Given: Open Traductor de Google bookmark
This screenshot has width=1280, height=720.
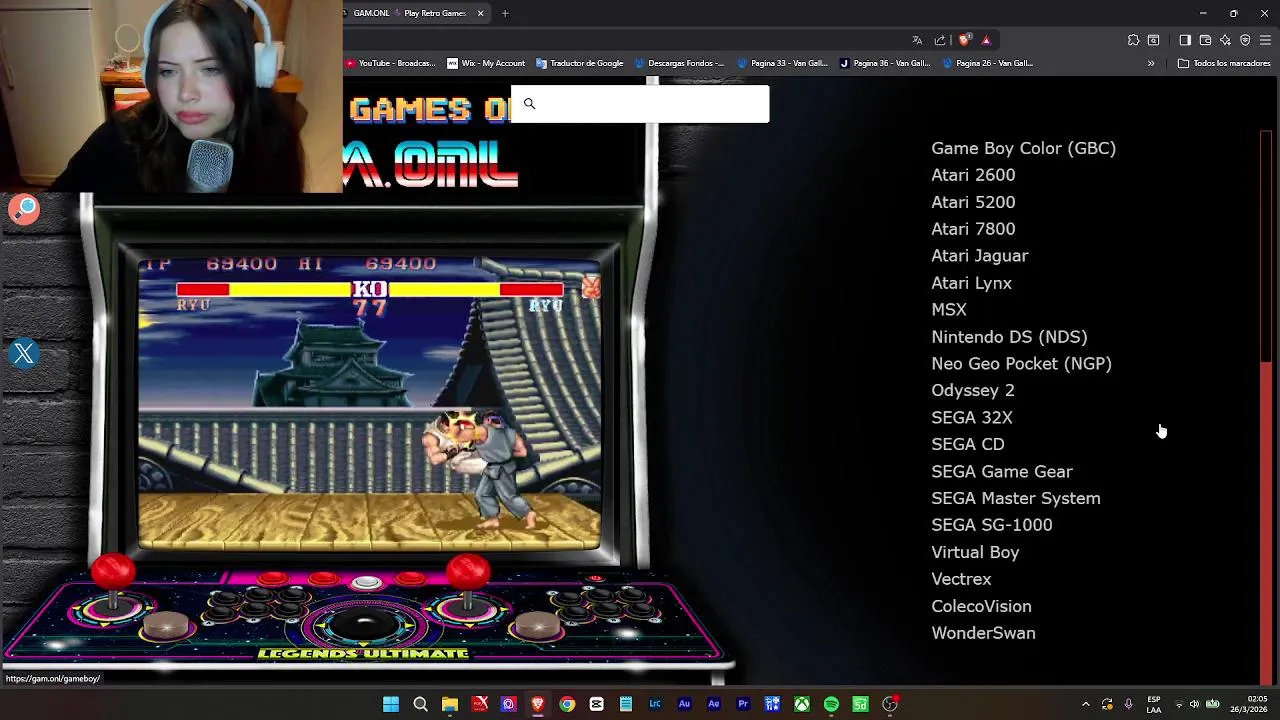Looking at the screenshot, I should tap(580, 63).
